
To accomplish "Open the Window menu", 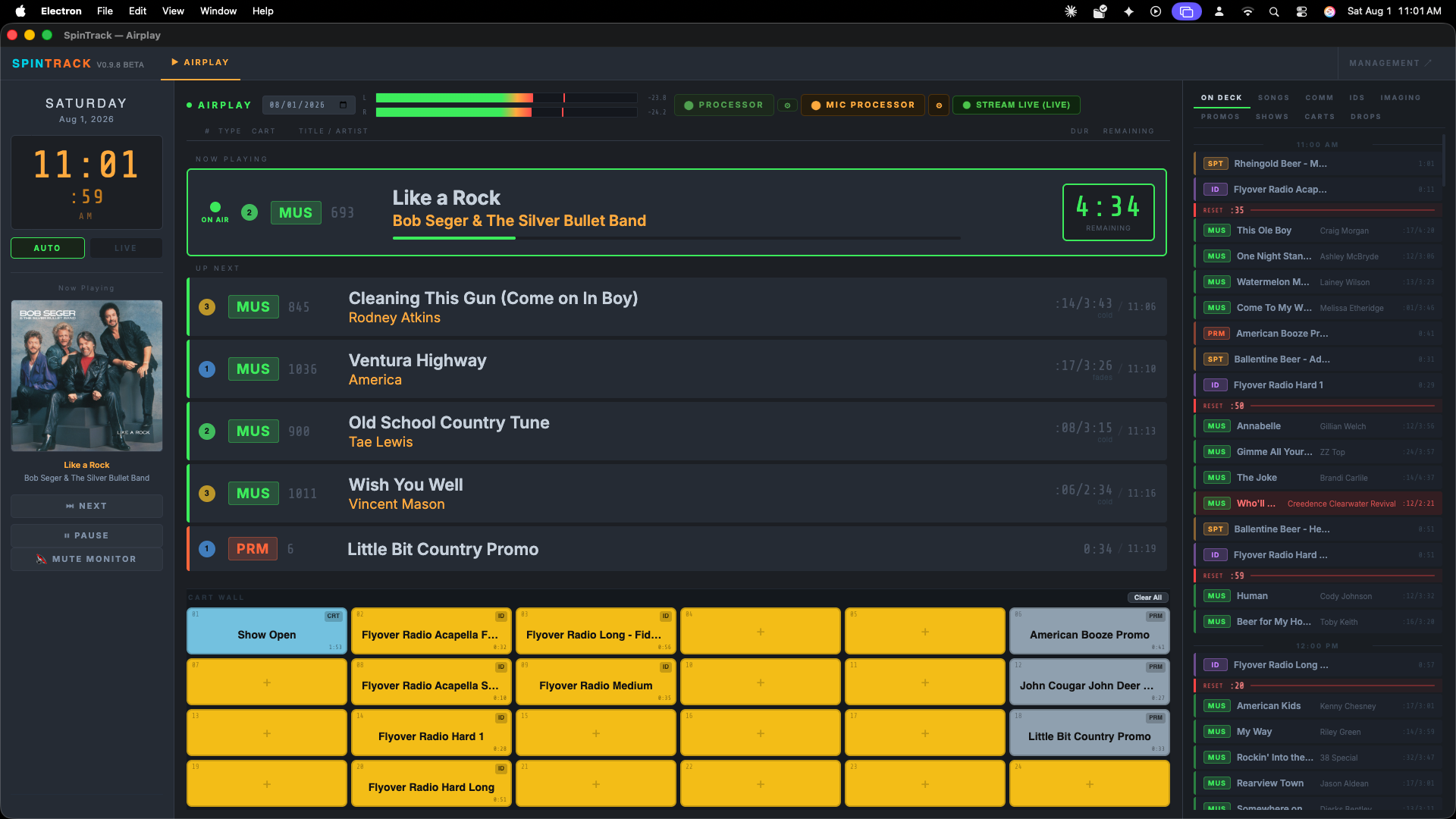I will coord(218,11).
